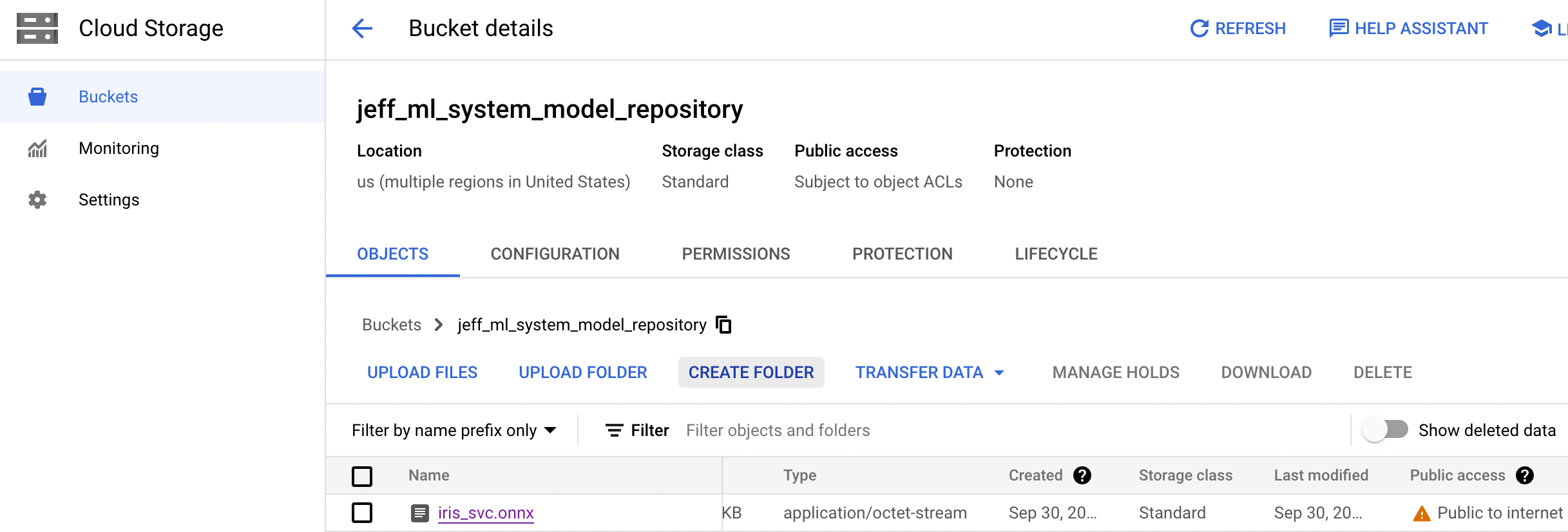Open the iris_svc.onnx file link
The image size is (1568, 532).
click(x=486, y=513)
